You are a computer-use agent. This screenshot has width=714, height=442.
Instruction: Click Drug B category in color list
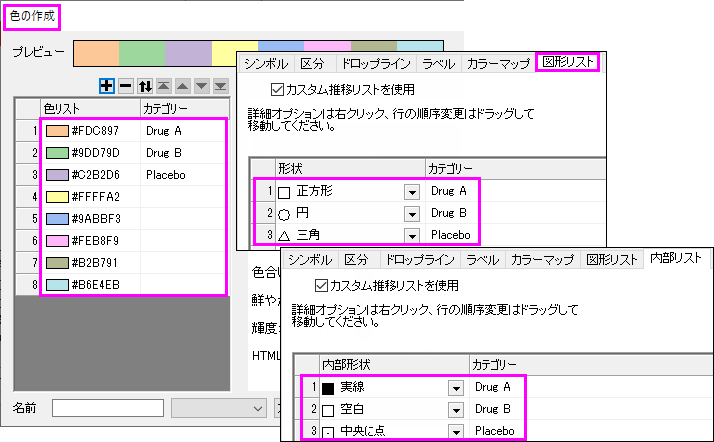[x=164, y=153]
